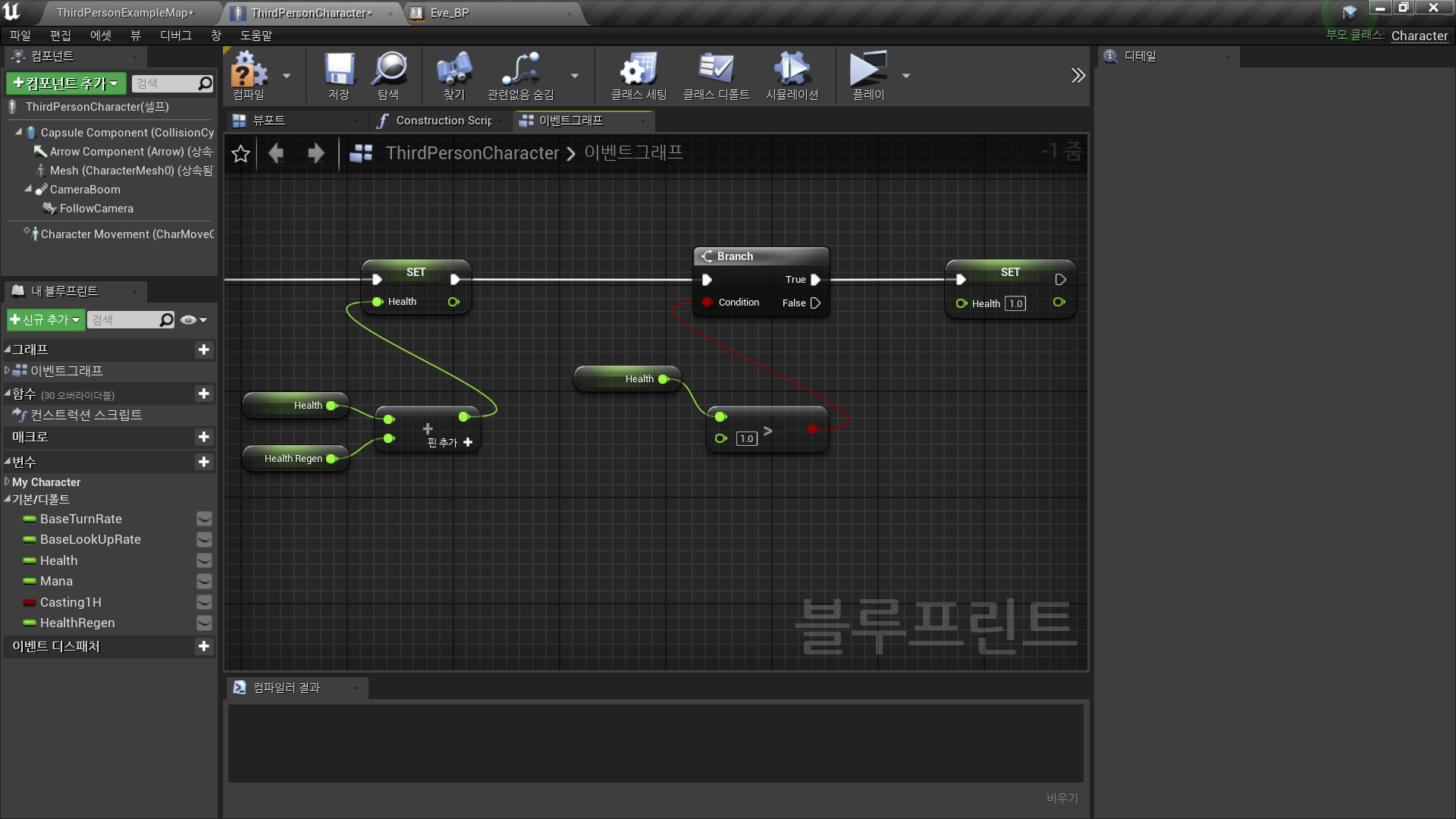Click the Find (찾기) binoculars icon
1456x819 pixels.
453,70
